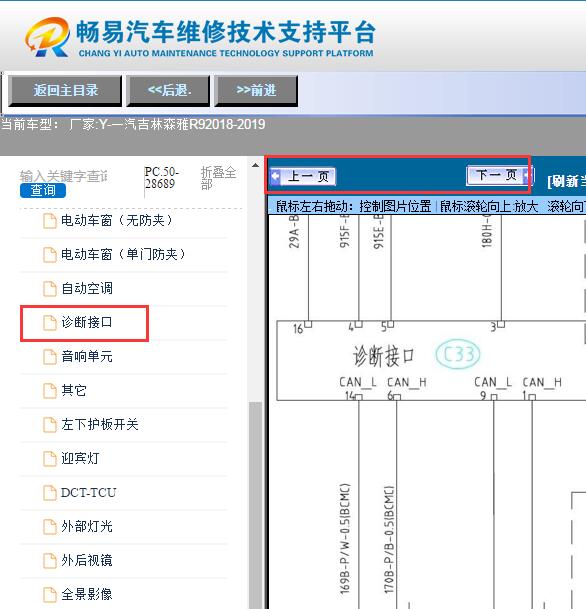Select the 自动空调 tree entry
Screen dimensions: 586x609
click(x=87, y=289)
